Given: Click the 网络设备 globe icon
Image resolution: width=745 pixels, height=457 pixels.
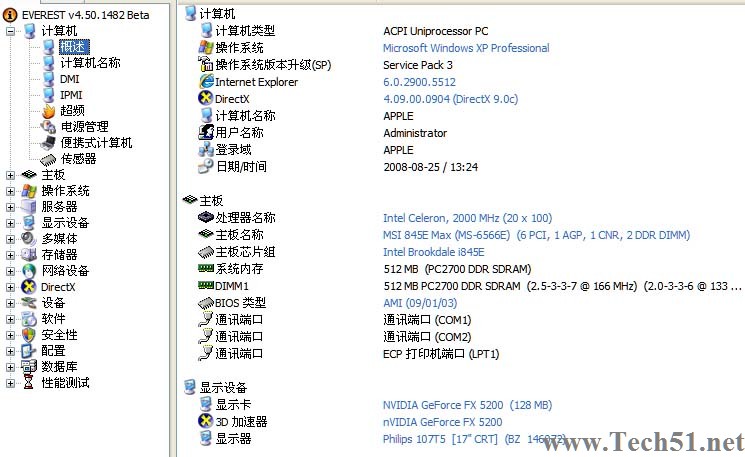Looking at the screenshot, I should 29,271.
